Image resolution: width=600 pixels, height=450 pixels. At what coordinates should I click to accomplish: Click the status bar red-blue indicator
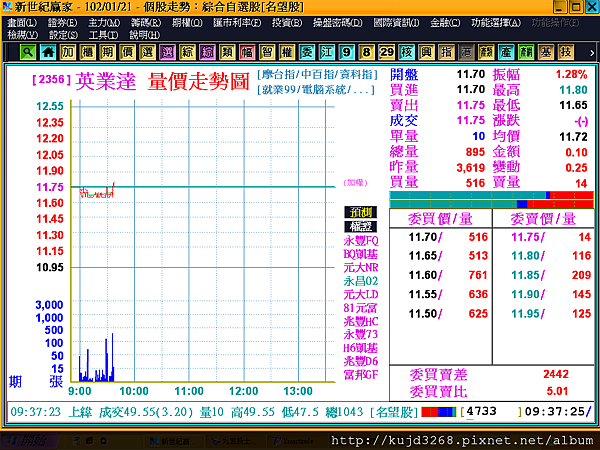(439, 412)
